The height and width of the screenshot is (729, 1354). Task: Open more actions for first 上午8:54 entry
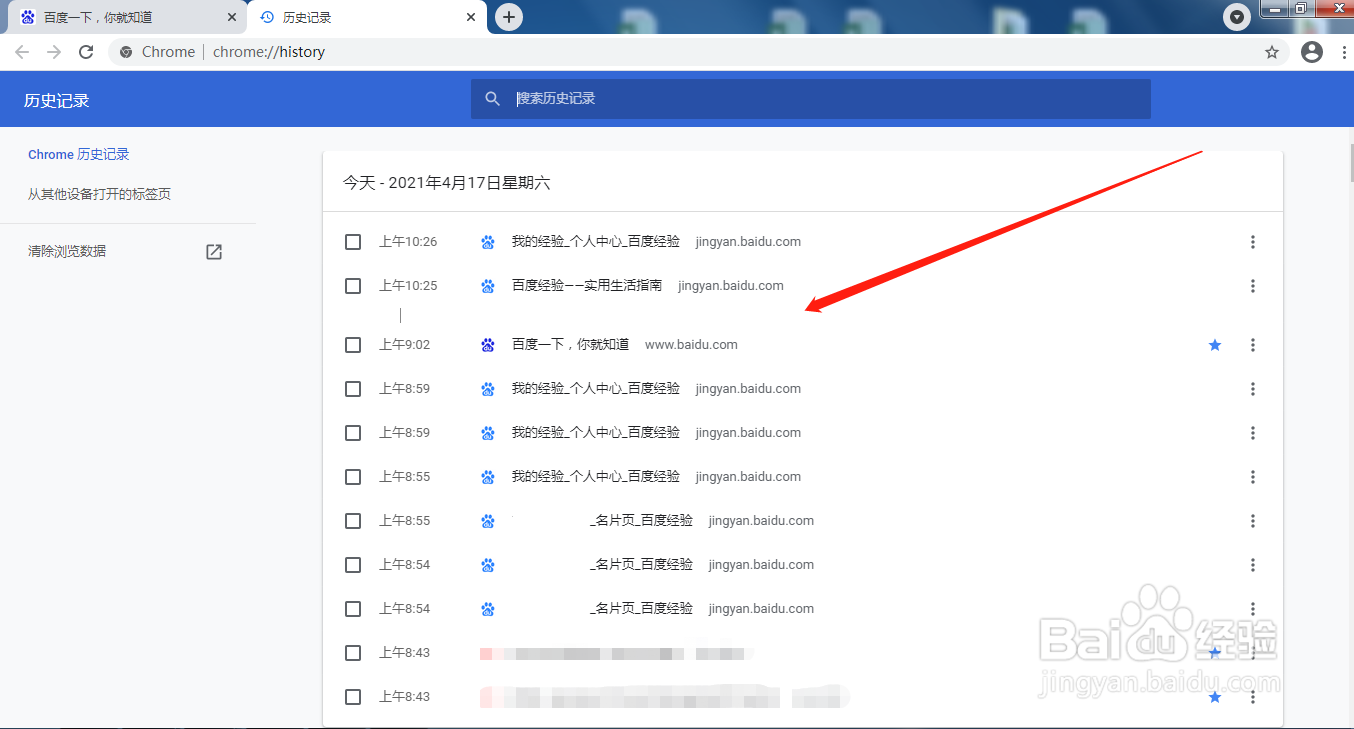pyautogui.click(x=1253, y=565)
